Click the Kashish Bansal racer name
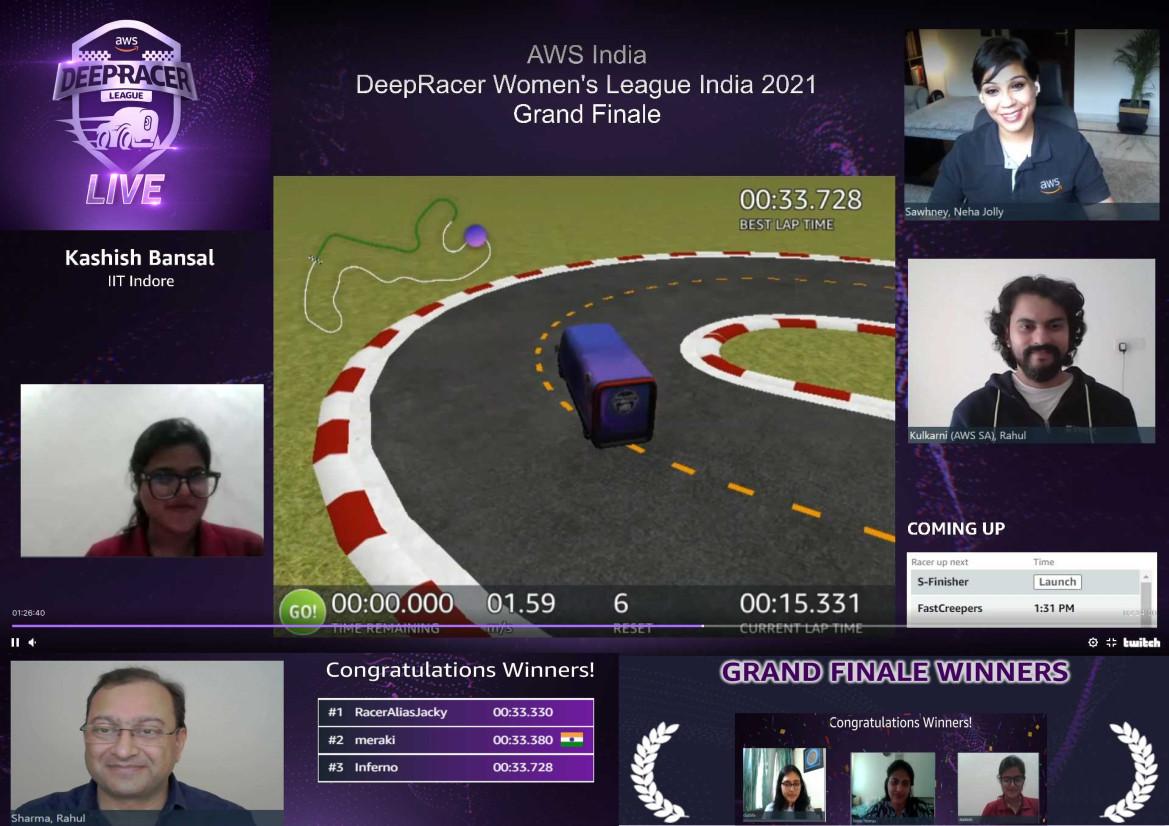 tap(139, 258)
